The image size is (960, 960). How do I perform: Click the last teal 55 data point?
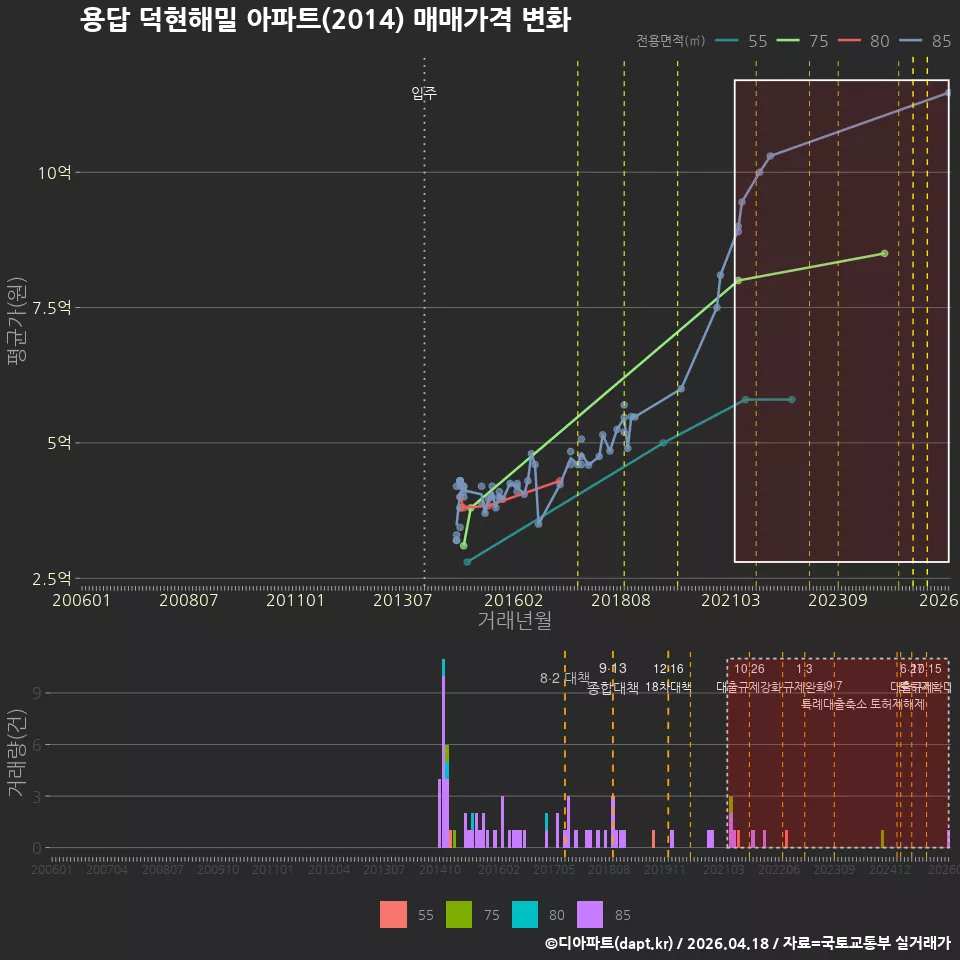tap(792, 399)
